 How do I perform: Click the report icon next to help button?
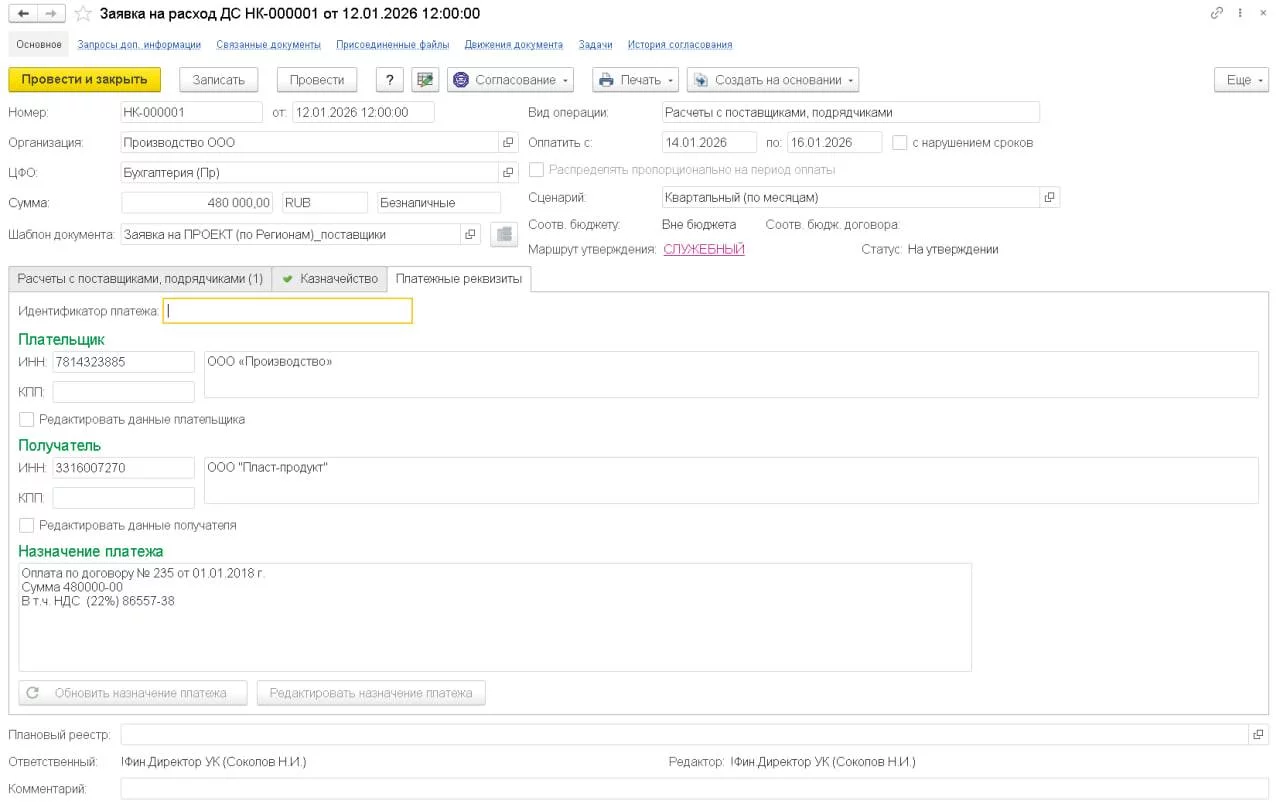coord(426,80)
